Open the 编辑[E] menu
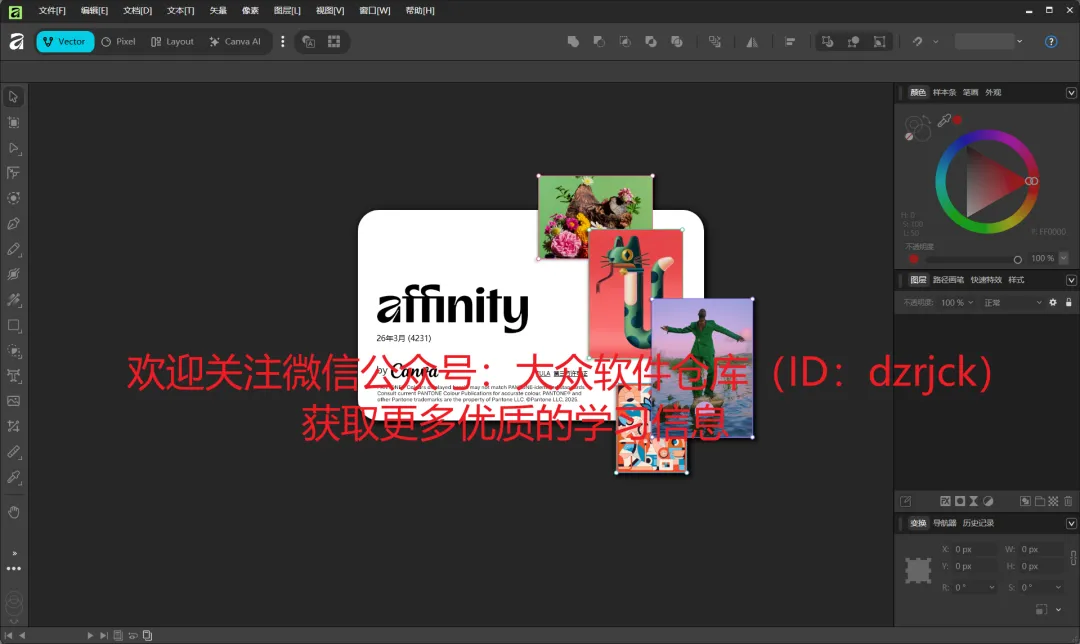1080x644 pixels. 94,10
